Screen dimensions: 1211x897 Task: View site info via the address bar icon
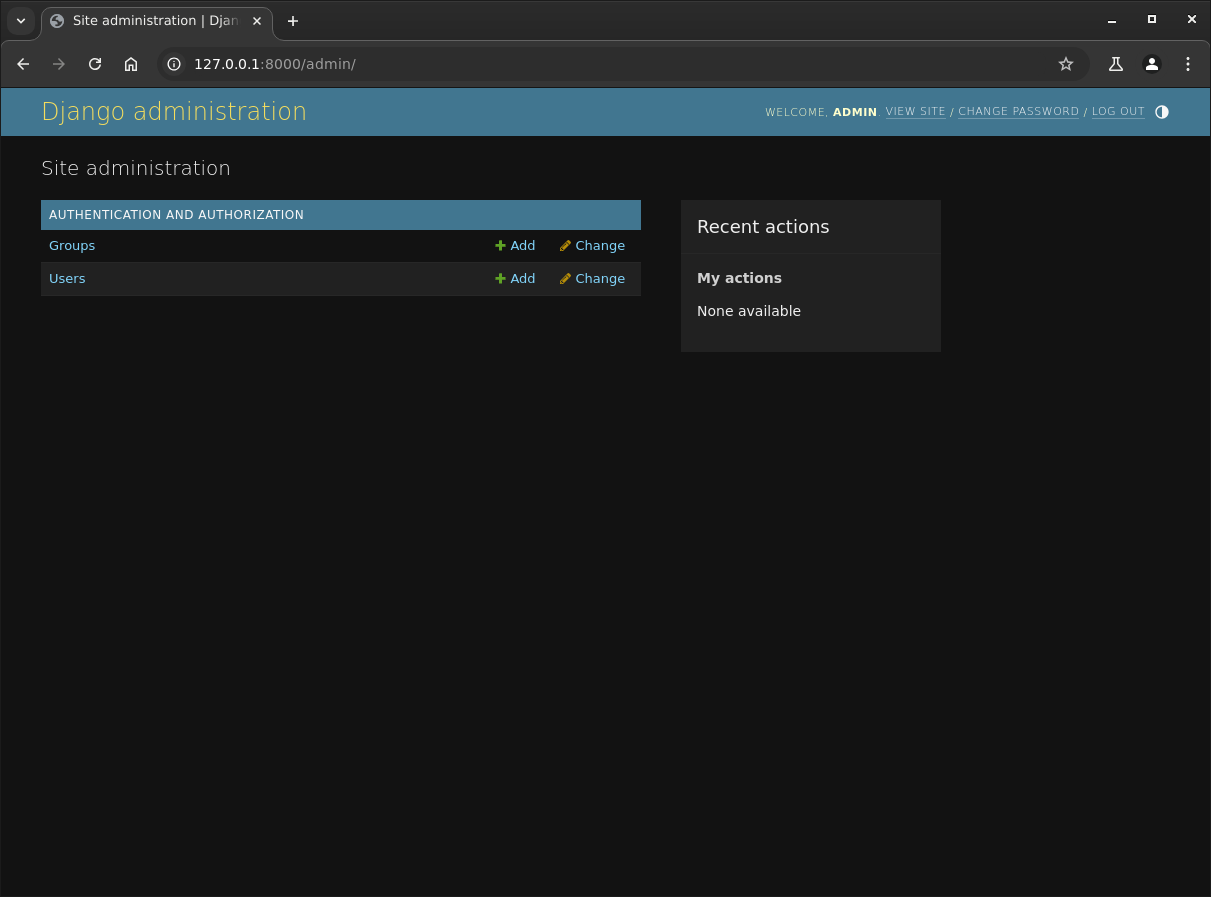[x=174, y=64]
